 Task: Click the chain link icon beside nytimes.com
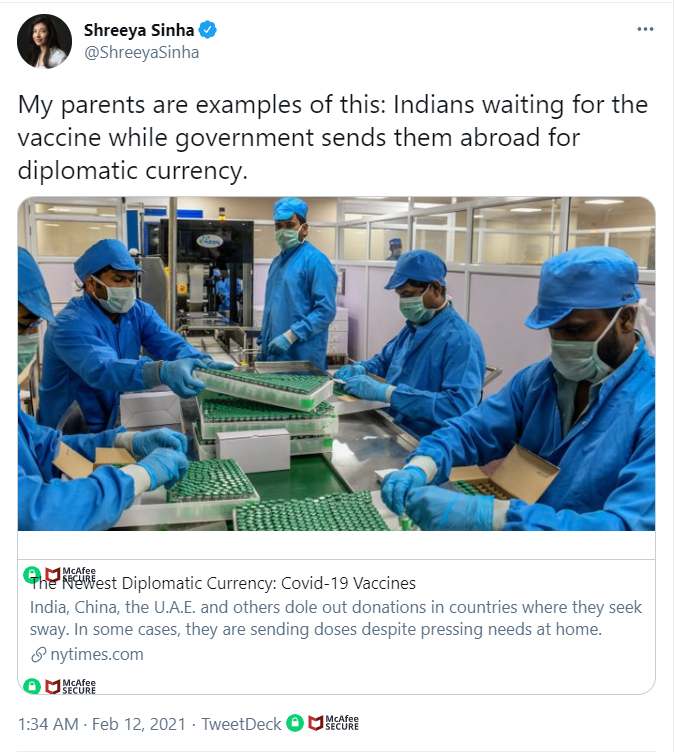(x=38, y=655)
